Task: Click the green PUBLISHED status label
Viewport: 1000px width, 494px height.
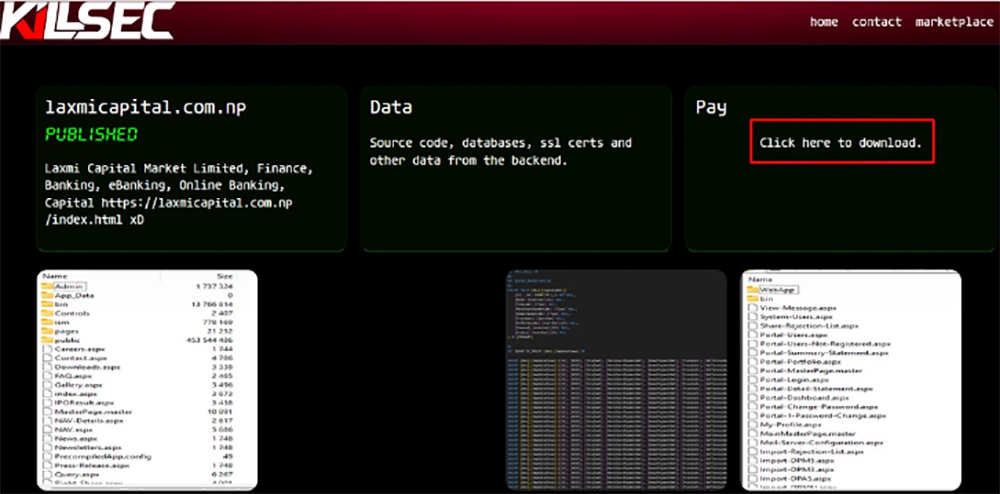Action: click(x=91, y=134)
